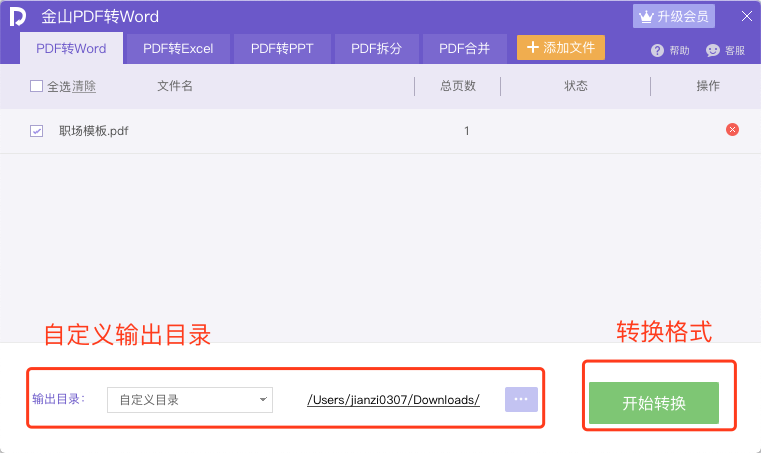The image size is (761, 453).
Task: Open 客服 customer service icon
Action: [726, 50]
